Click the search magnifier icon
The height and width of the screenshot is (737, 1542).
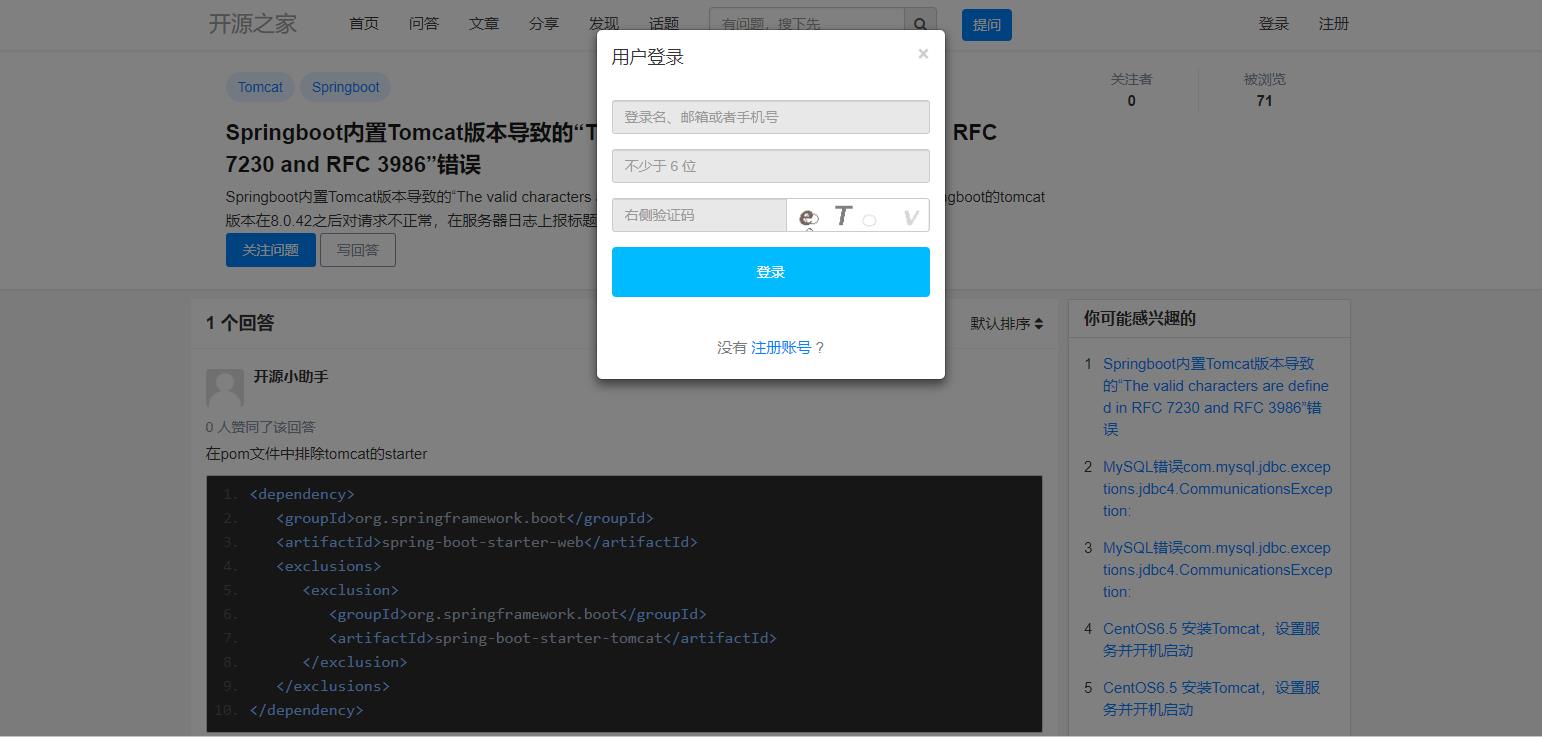(920, 24)
